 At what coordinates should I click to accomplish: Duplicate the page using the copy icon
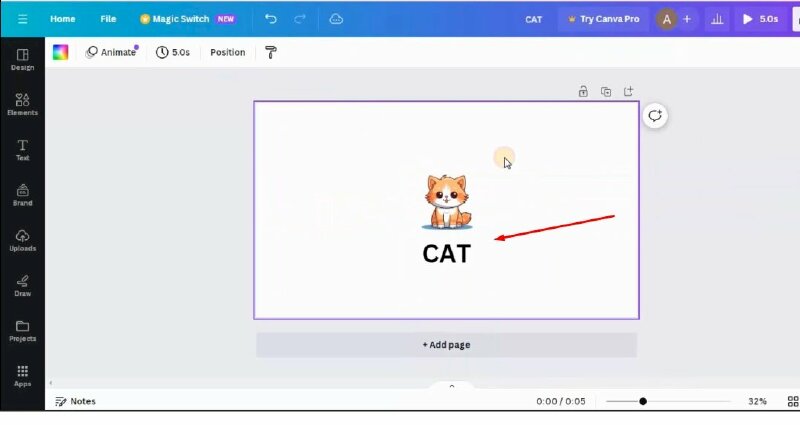click(606, 92)
